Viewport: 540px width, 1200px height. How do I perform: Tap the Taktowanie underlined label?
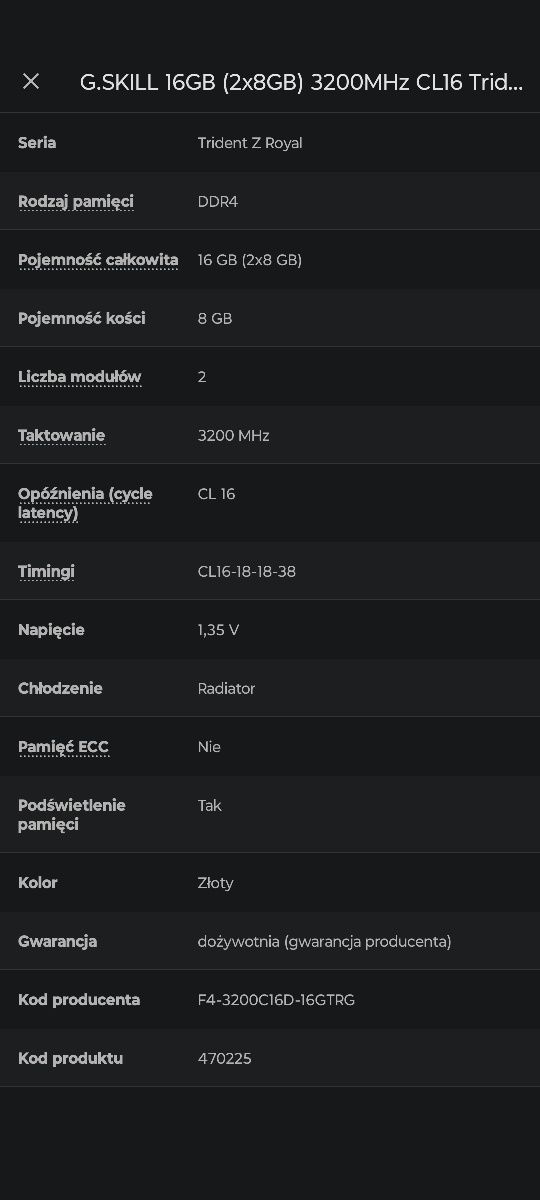coord(62,436)
